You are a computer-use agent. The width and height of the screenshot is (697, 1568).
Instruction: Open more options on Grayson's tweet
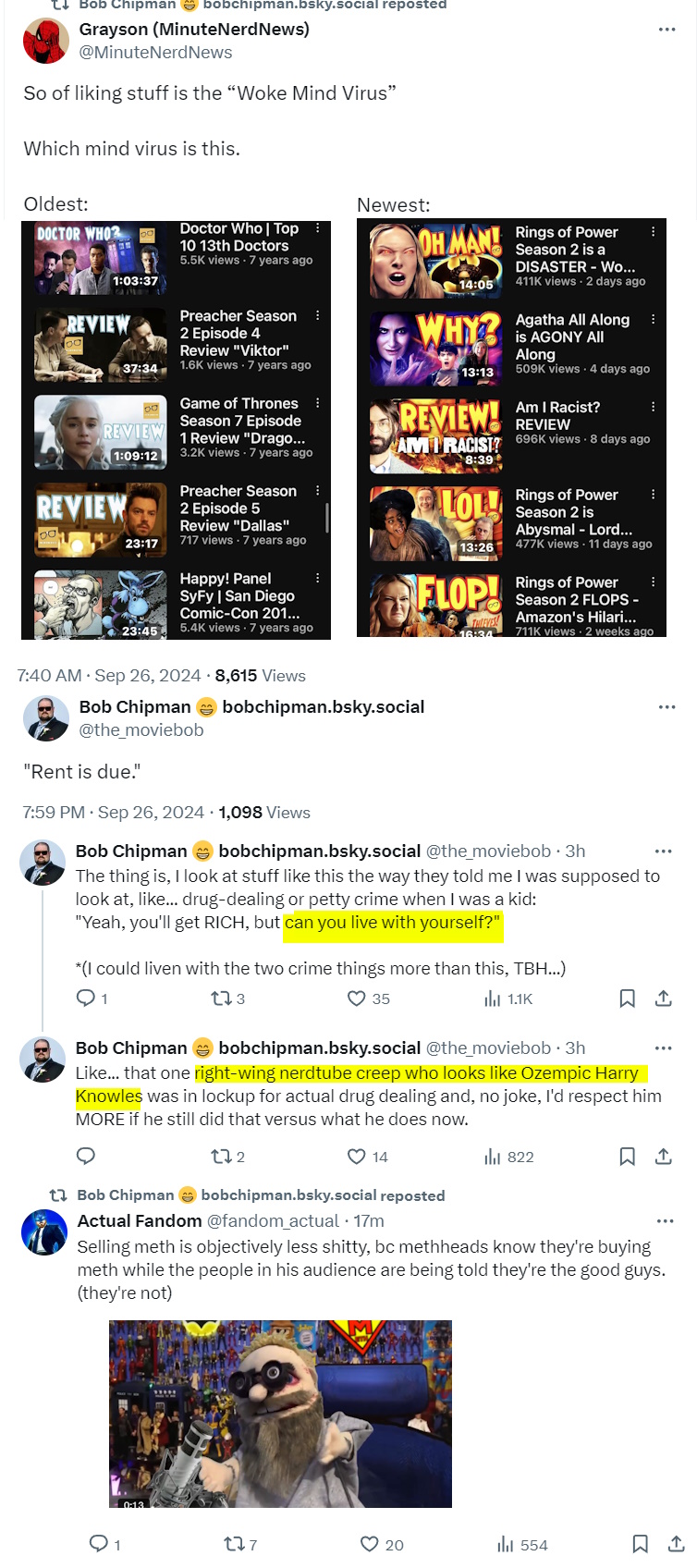pyautogui.click(x=666, y=30)
